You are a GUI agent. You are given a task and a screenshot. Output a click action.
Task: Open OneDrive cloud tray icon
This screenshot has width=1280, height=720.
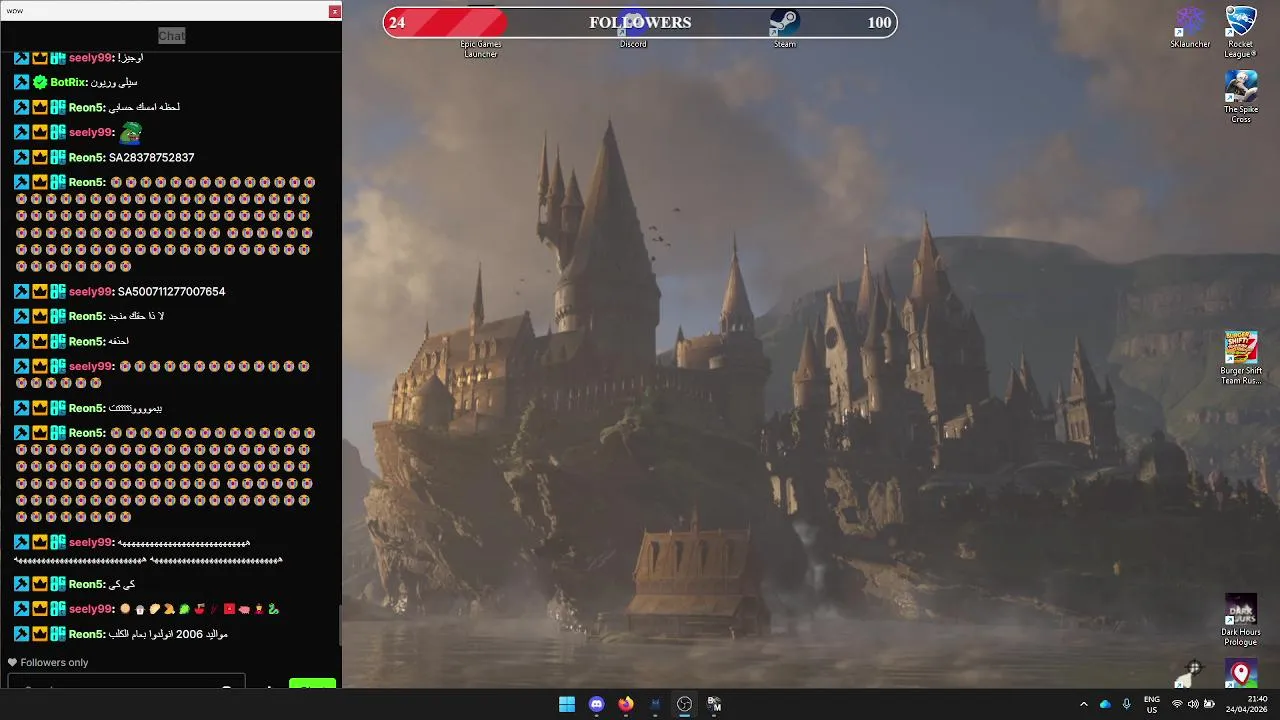click(1105, 704)
